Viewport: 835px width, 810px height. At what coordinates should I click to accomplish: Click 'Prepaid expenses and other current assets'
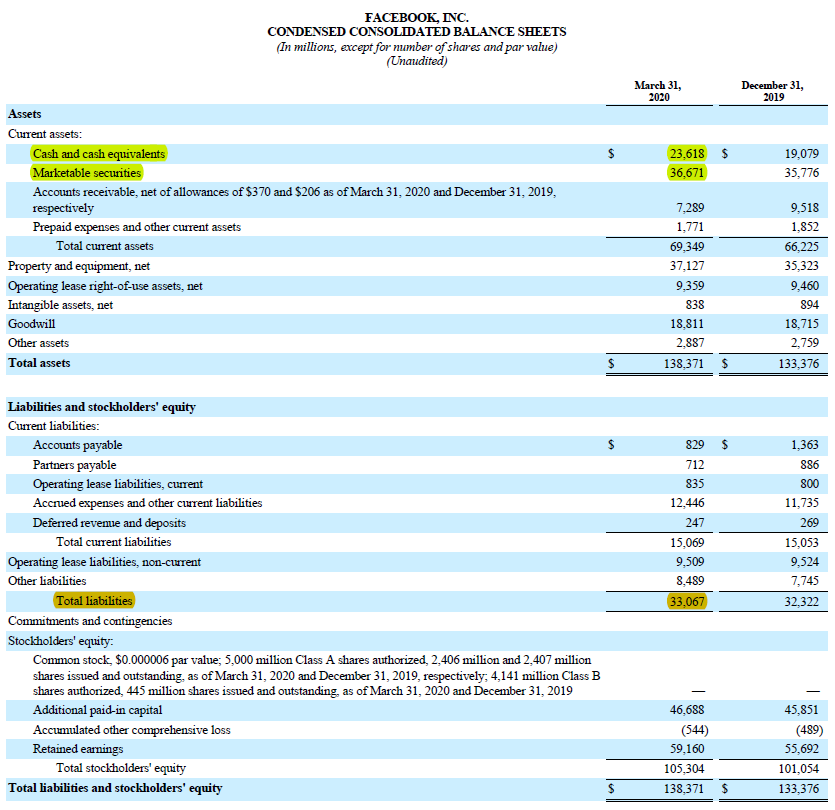point(137,227)
